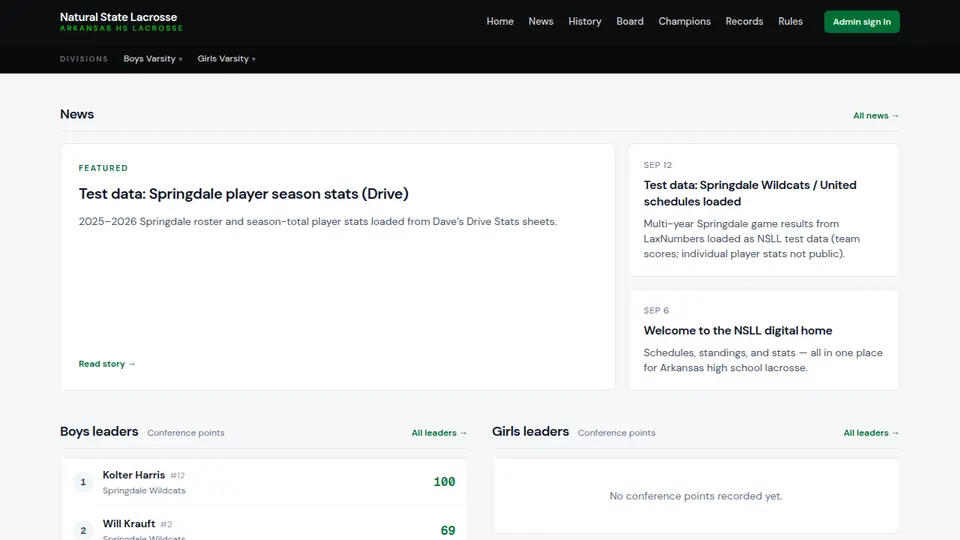Click the News section heading
The image size is (960, 540).
coord(77,114)
